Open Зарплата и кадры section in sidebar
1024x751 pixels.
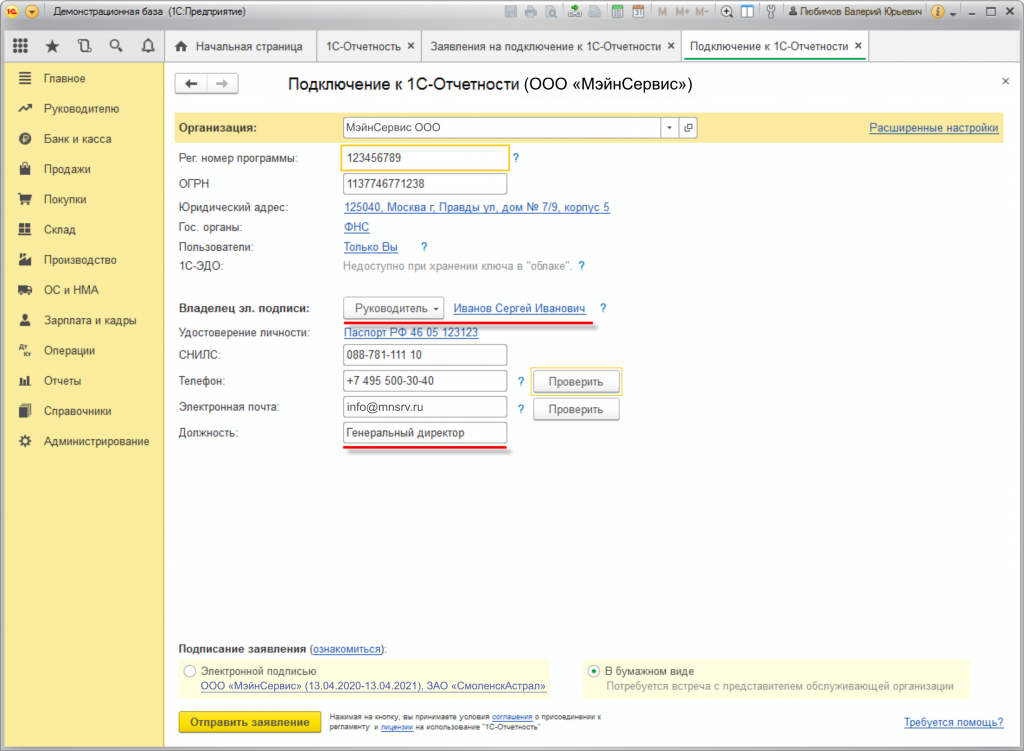tap(89, 320)
